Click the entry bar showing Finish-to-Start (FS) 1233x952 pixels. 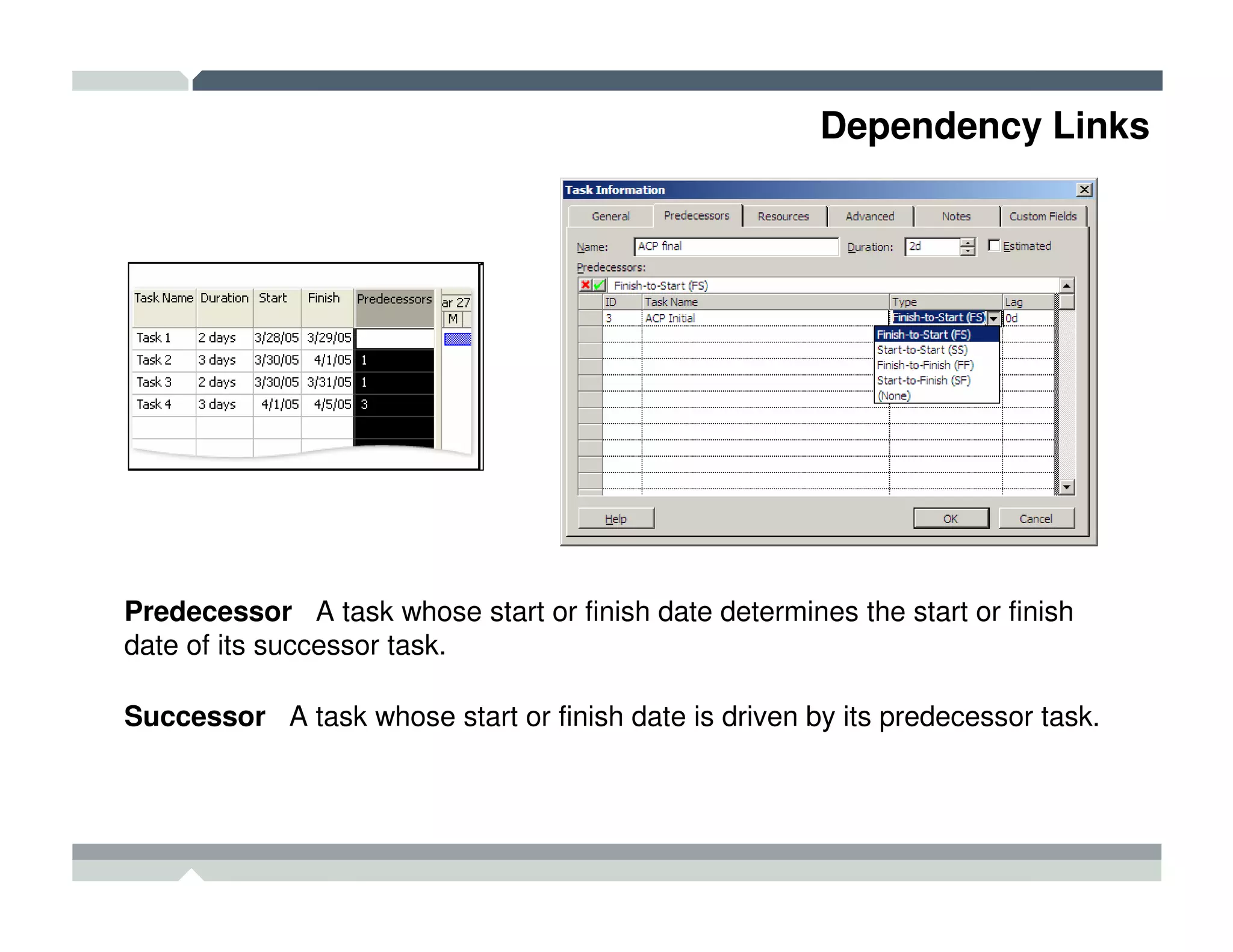[833, 285]
